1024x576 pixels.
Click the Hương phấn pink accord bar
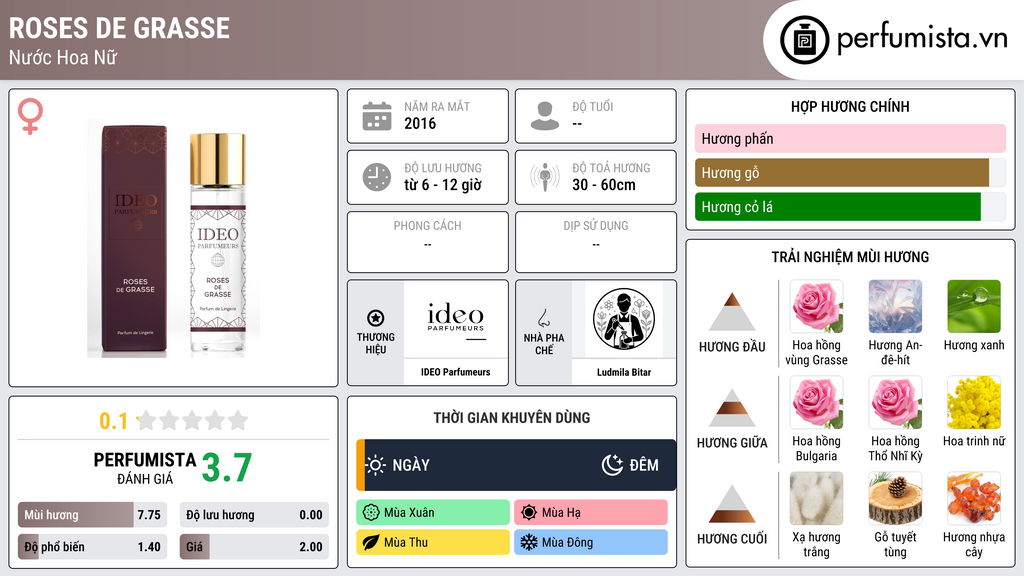click(850, 138)
